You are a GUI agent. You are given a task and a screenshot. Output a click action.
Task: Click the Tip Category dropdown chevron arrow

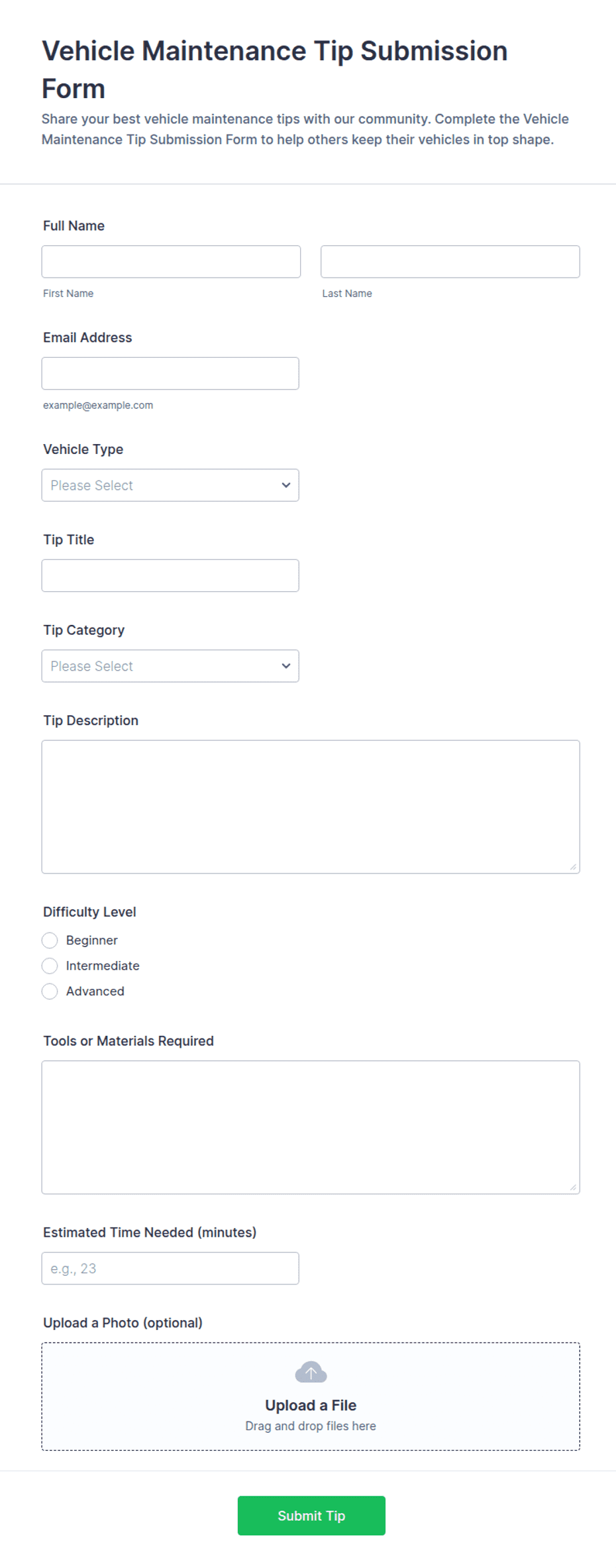tap(286, 666)
